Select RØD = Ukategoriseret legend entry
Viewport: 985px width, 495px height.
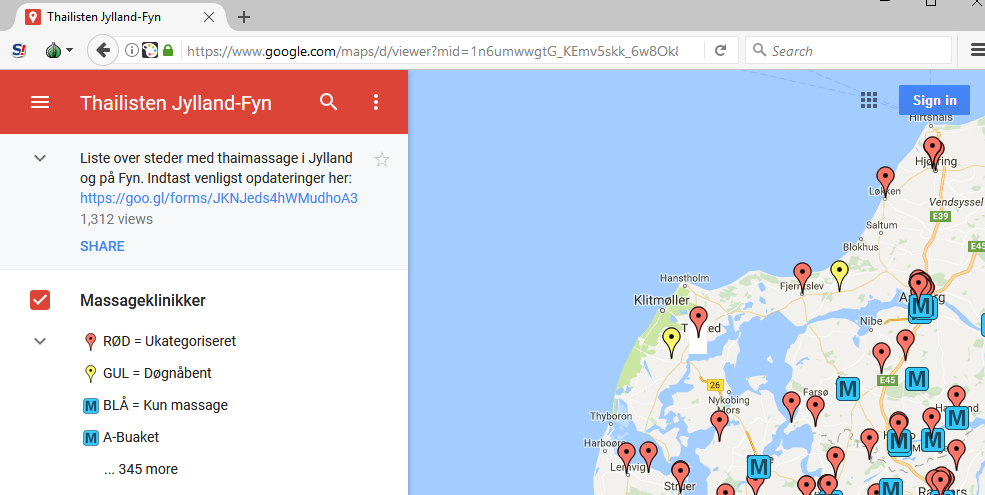point(160,341)
